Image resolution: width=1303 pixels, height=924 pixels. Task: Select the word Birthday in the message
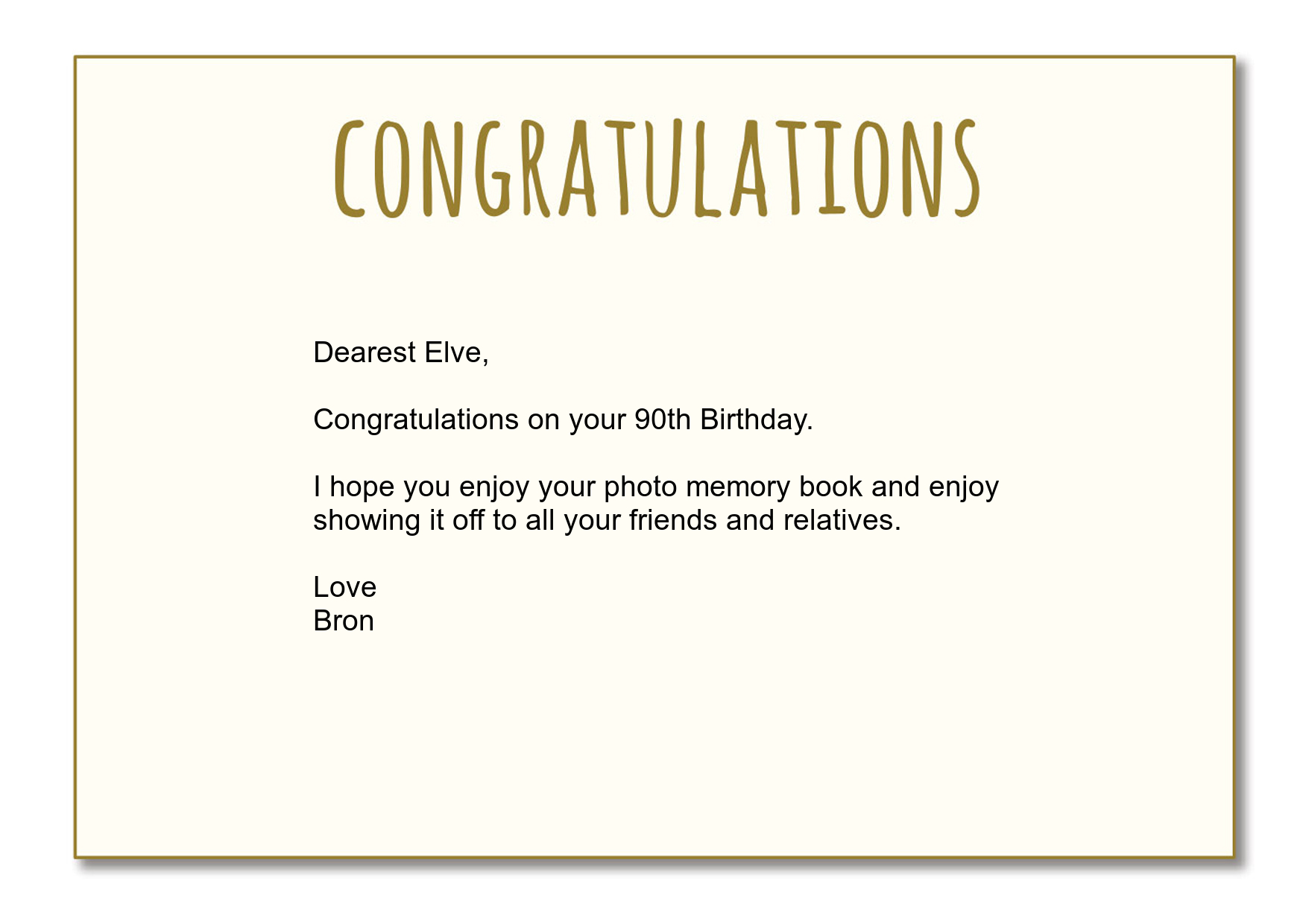754,420
